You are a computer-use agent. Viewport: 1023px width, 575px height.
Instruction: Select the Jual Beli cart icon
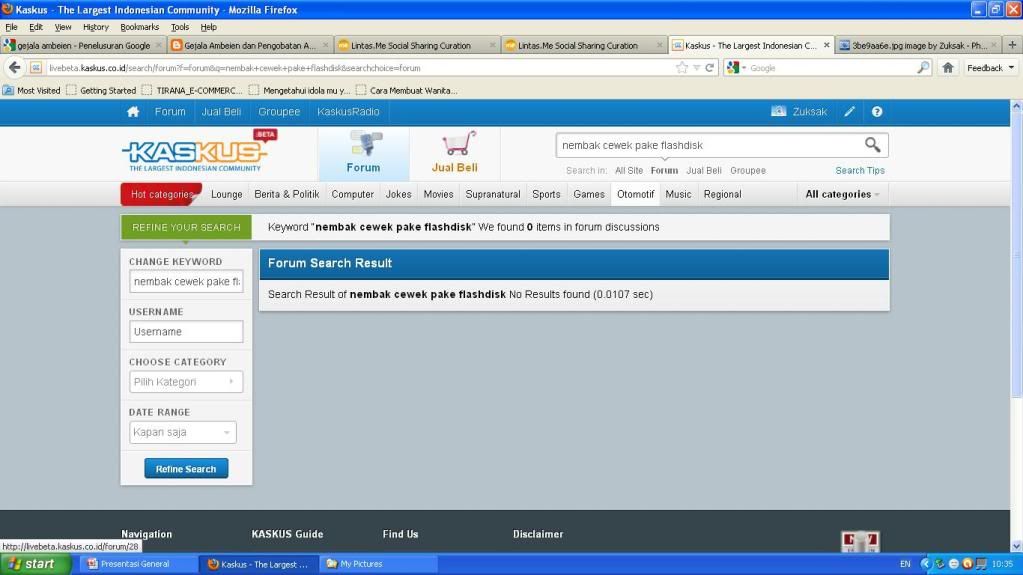click(x=458, y=144)
